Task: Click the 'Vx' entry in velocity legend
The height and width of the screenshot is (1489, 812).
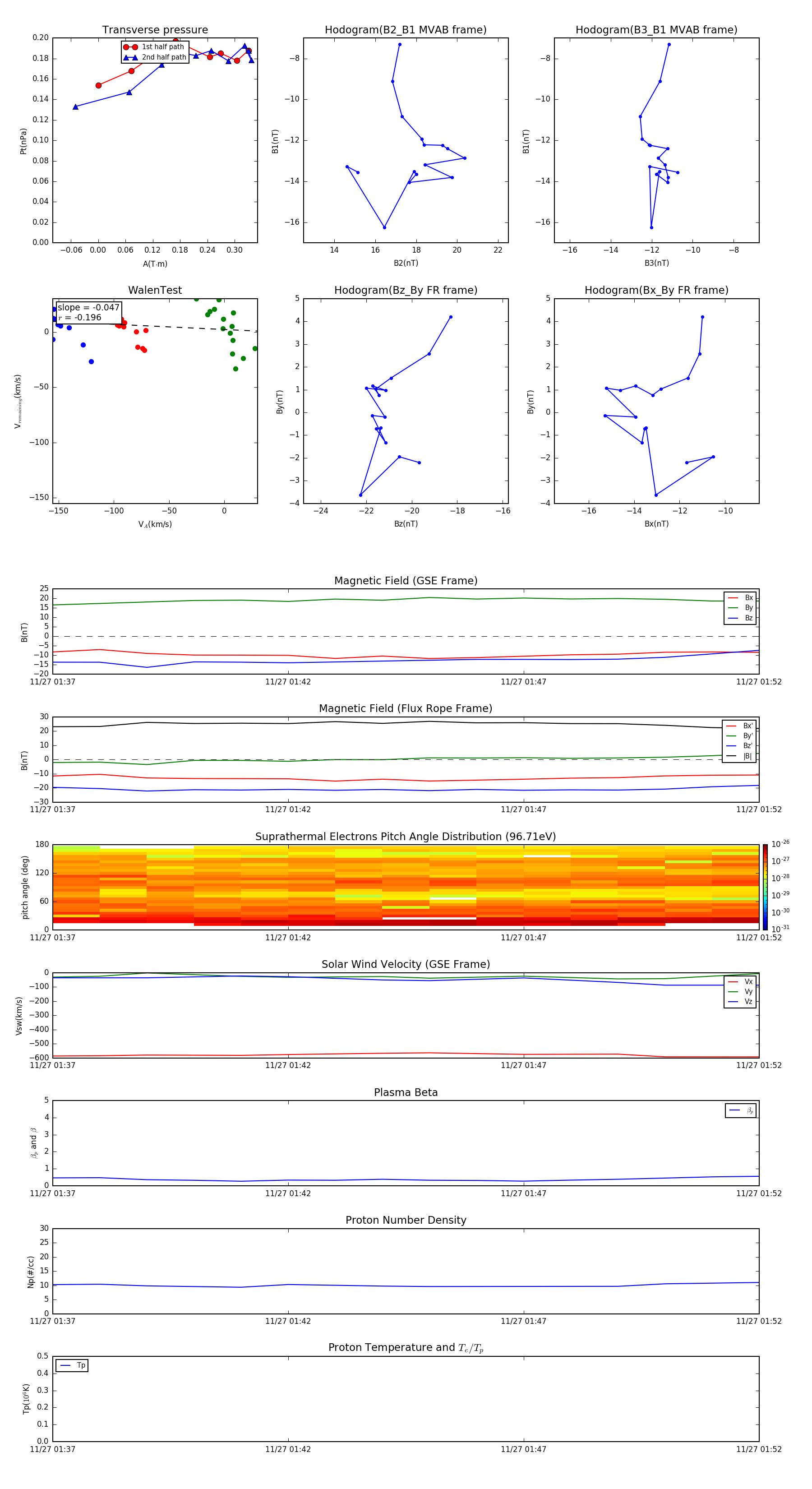Action: coord(740,982)
